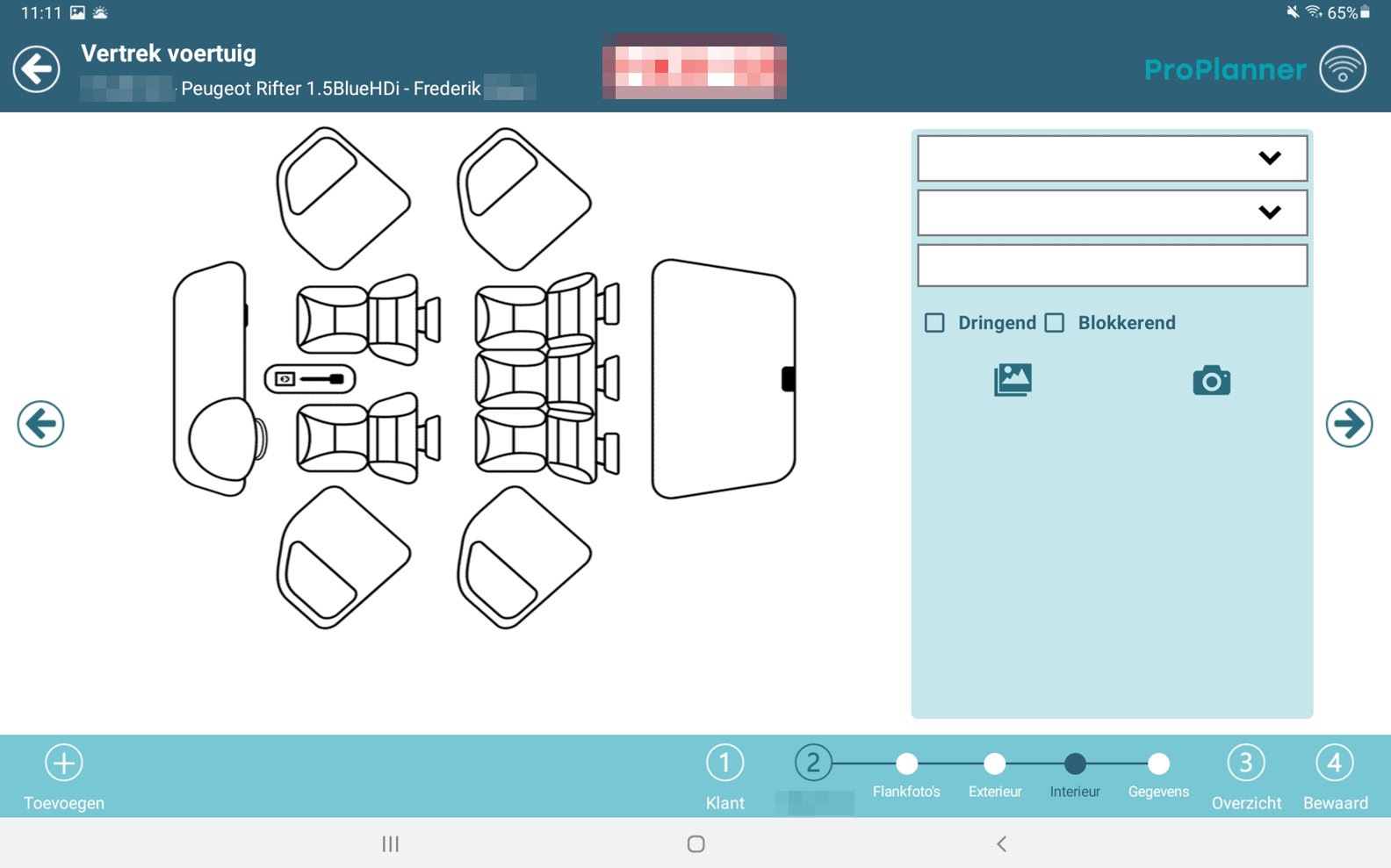This screenshot has width=1391, height=868.
Task: Tap Android system back button
Action: click(1001, 843)
